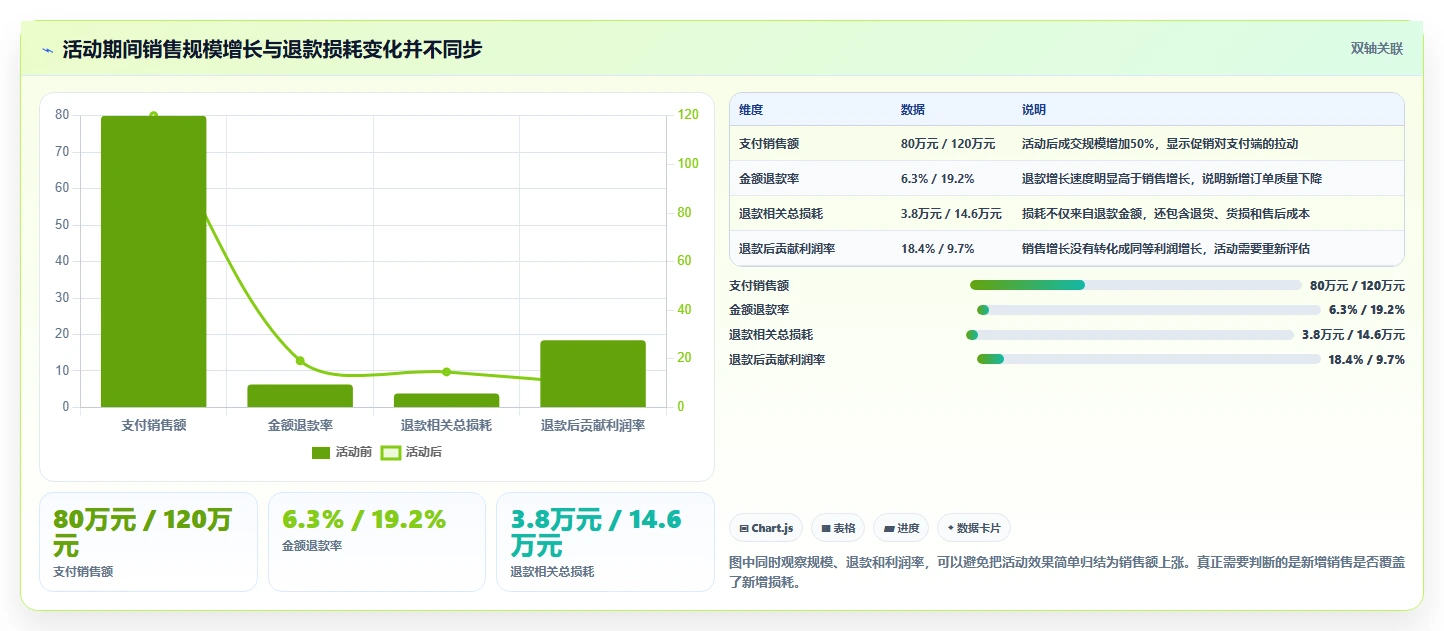
Task: Click the x-axis label 退款后贡献利润率
Action: [x=593, y=425]
